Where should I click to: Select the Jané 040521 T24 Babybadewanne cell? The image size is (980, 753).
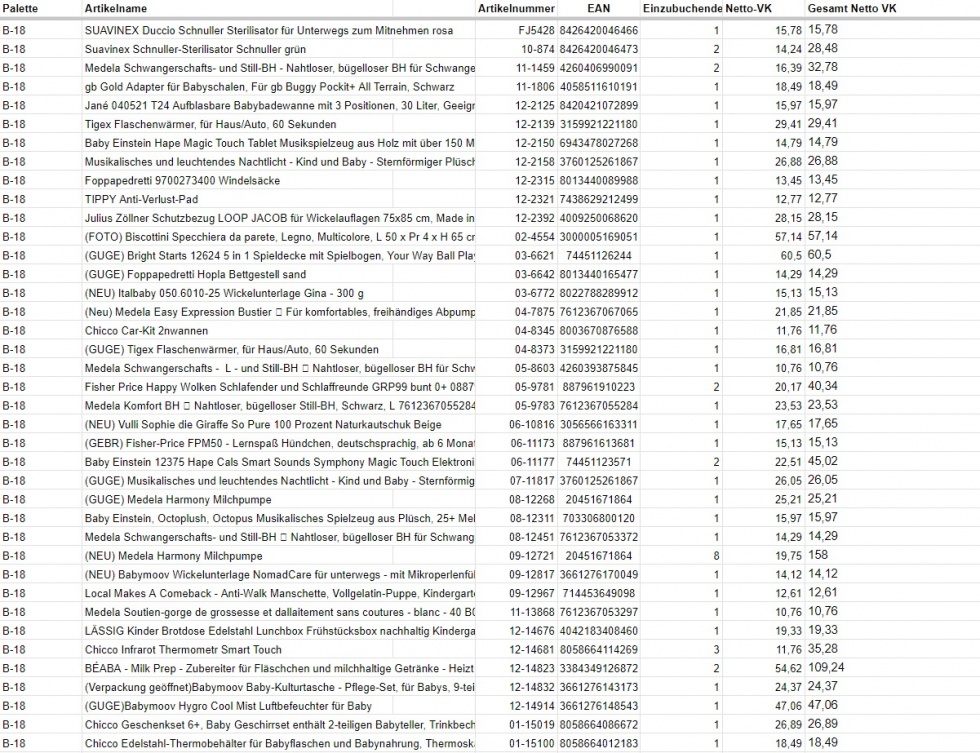pos(279,105)
